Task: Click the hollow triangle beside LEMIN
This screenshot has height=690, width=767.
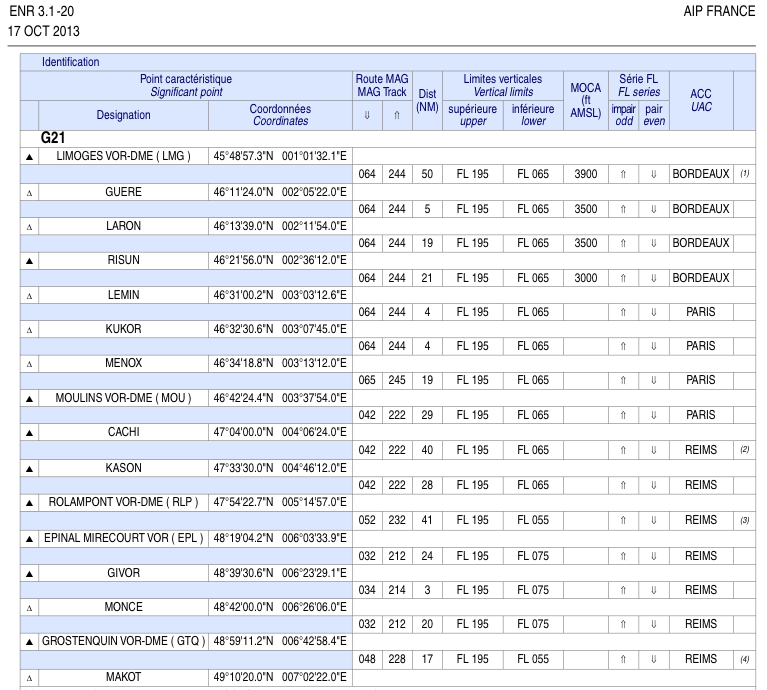Action: [29, 296]
